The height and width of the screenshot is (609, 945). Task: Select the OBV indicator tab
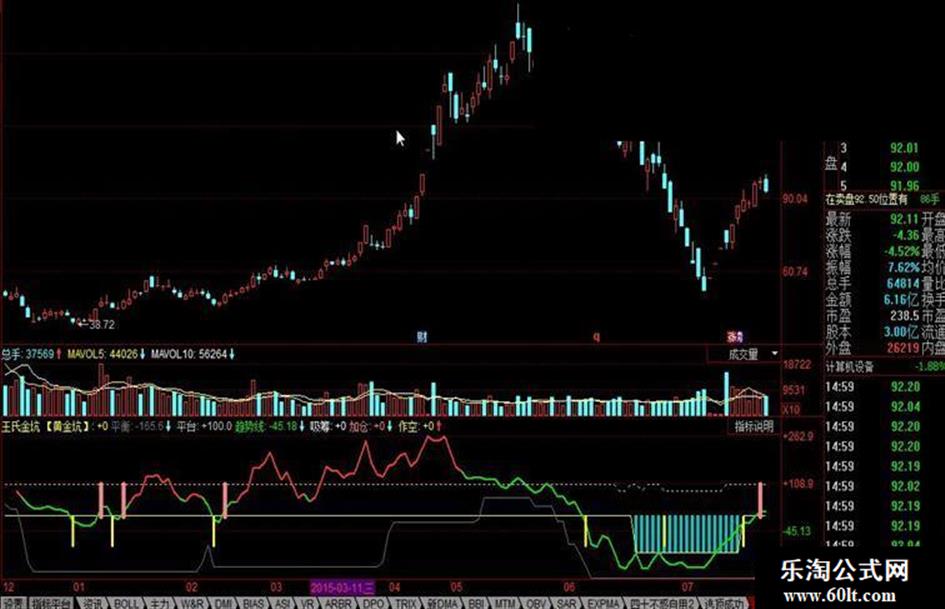tap(536, 603)
